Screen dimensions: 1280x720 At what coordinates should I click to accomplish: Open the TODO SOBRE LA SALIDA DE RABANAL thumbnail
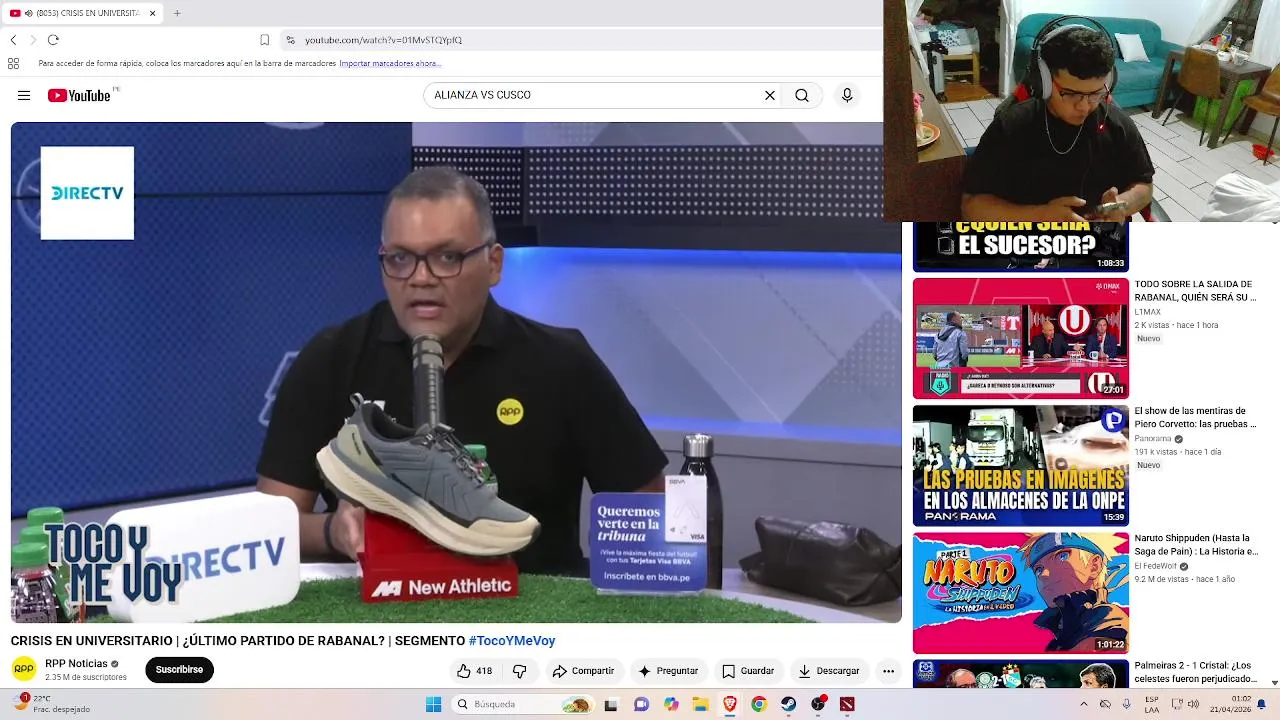1021,338
